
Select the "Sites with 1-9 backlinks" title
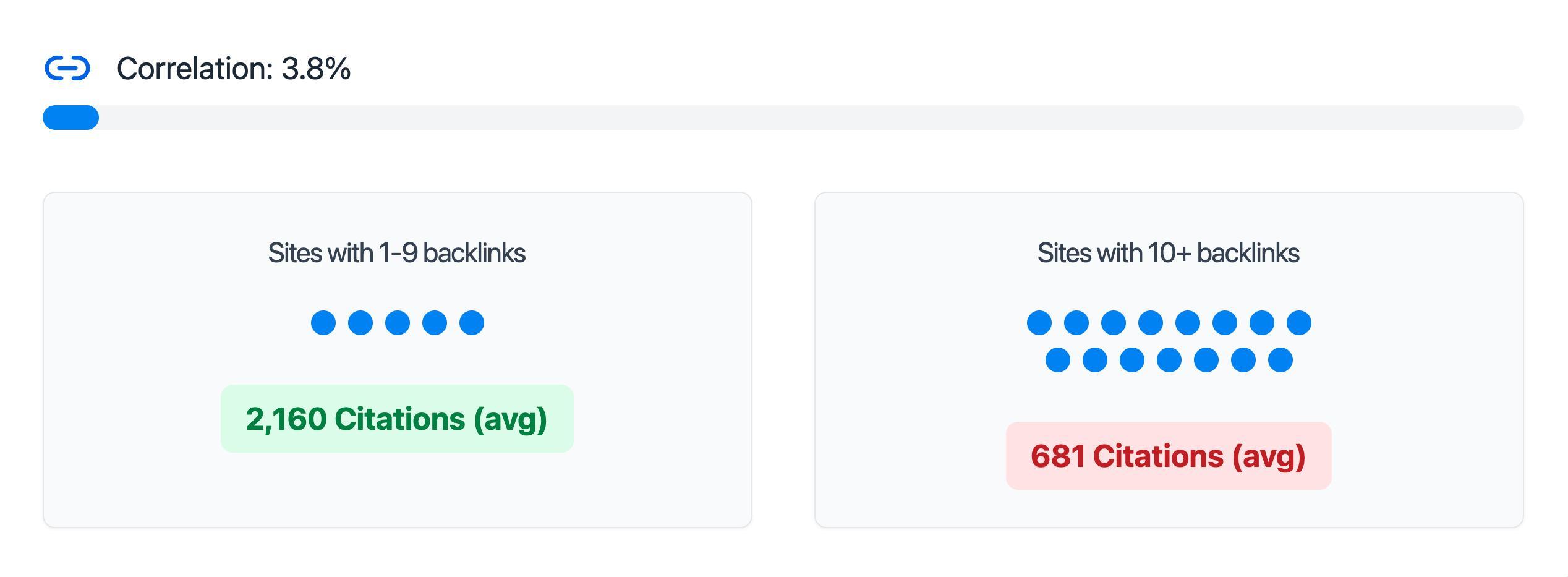click(x=396, y=253)
